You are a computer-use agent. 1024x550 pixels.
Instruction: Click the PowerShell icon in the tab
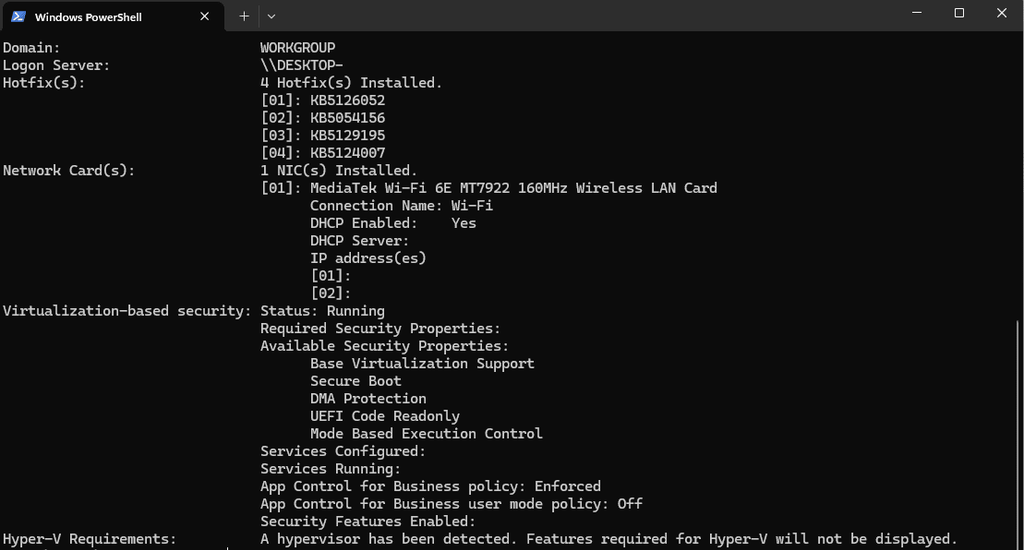click(18, 16)
